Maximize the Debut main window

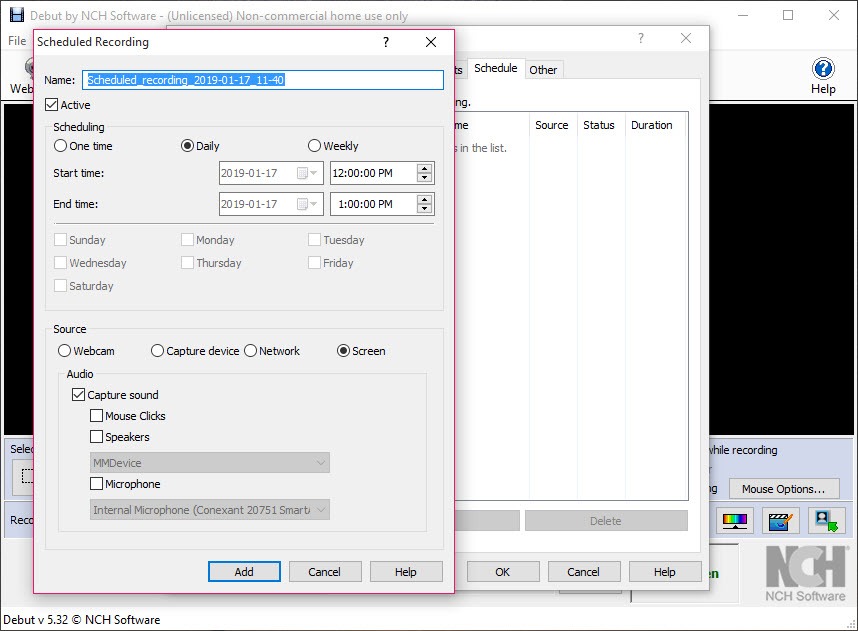point(788,15)
